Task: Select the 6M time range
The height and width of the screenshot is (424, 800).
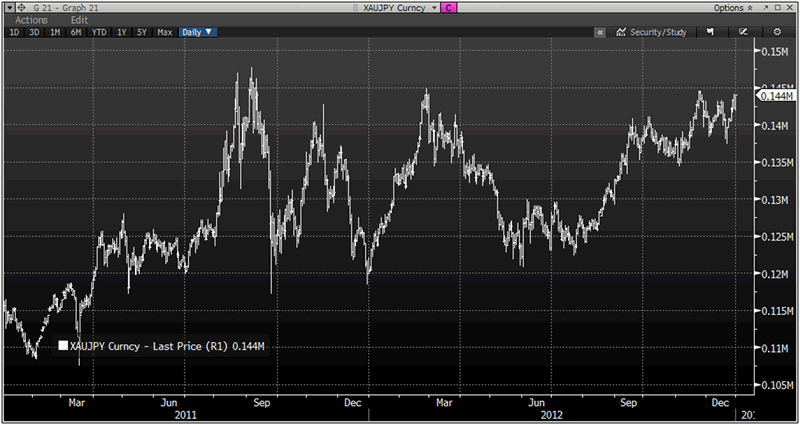Action: [76, 32]
